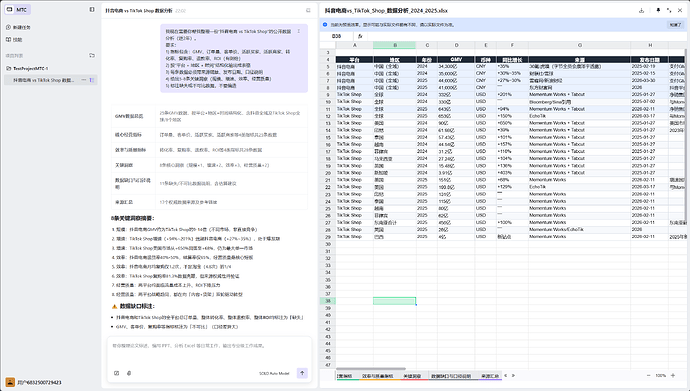Image resolution: width=690 pixels, height=391 pixels.
Task: Close the spreadsheet preview panel
Action: (x=680, y=10)
